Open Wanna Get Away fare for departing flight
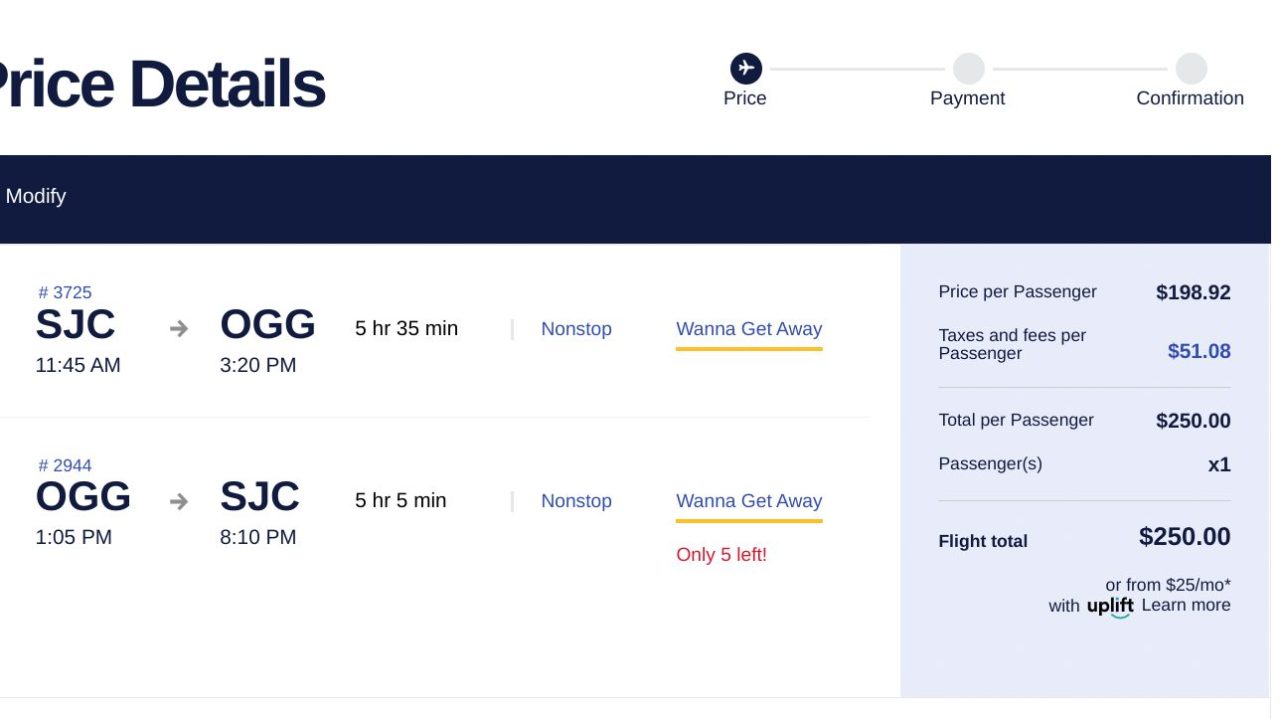Image resolution: width=1280 pixels, height=719 pixels. click(749, 329)
